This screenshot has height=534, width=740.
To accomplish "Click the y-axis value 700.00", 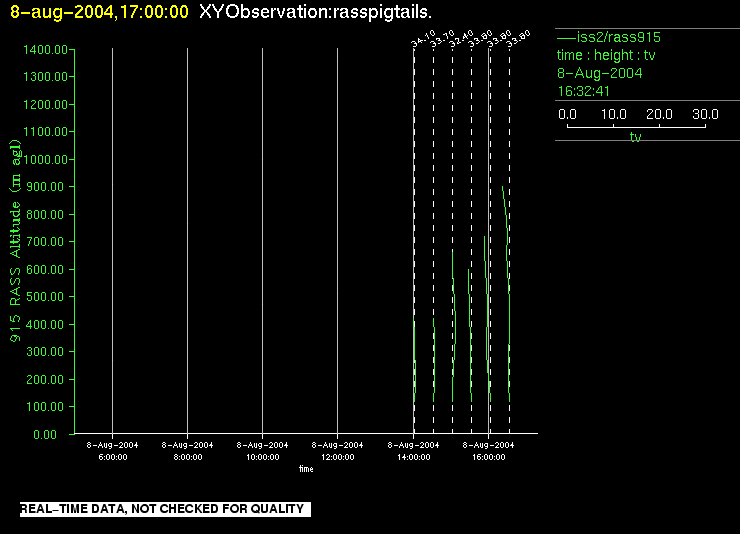I will point(45,242).
